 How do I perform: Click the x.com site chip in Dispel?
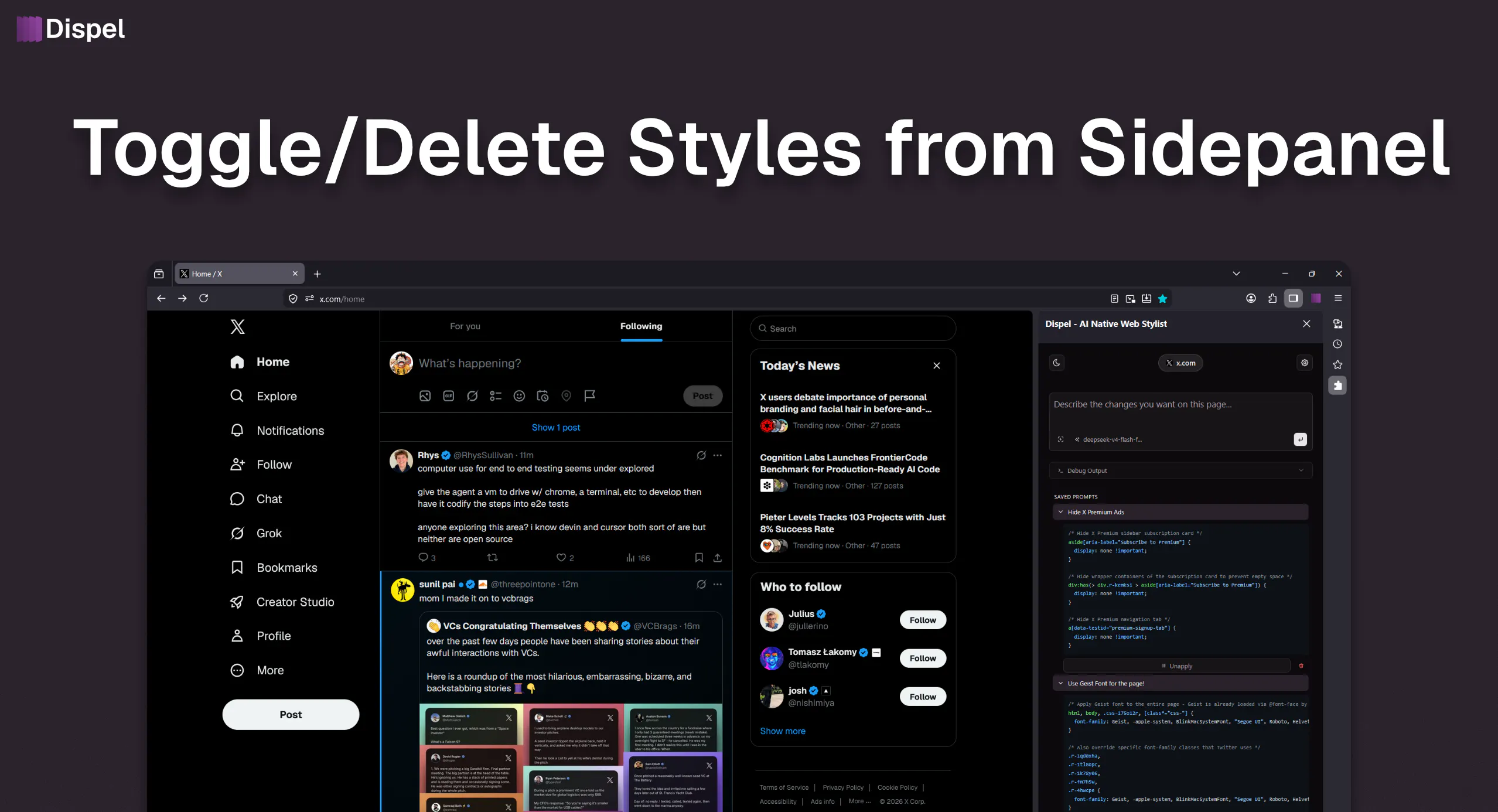click(x=1180, y=363)
